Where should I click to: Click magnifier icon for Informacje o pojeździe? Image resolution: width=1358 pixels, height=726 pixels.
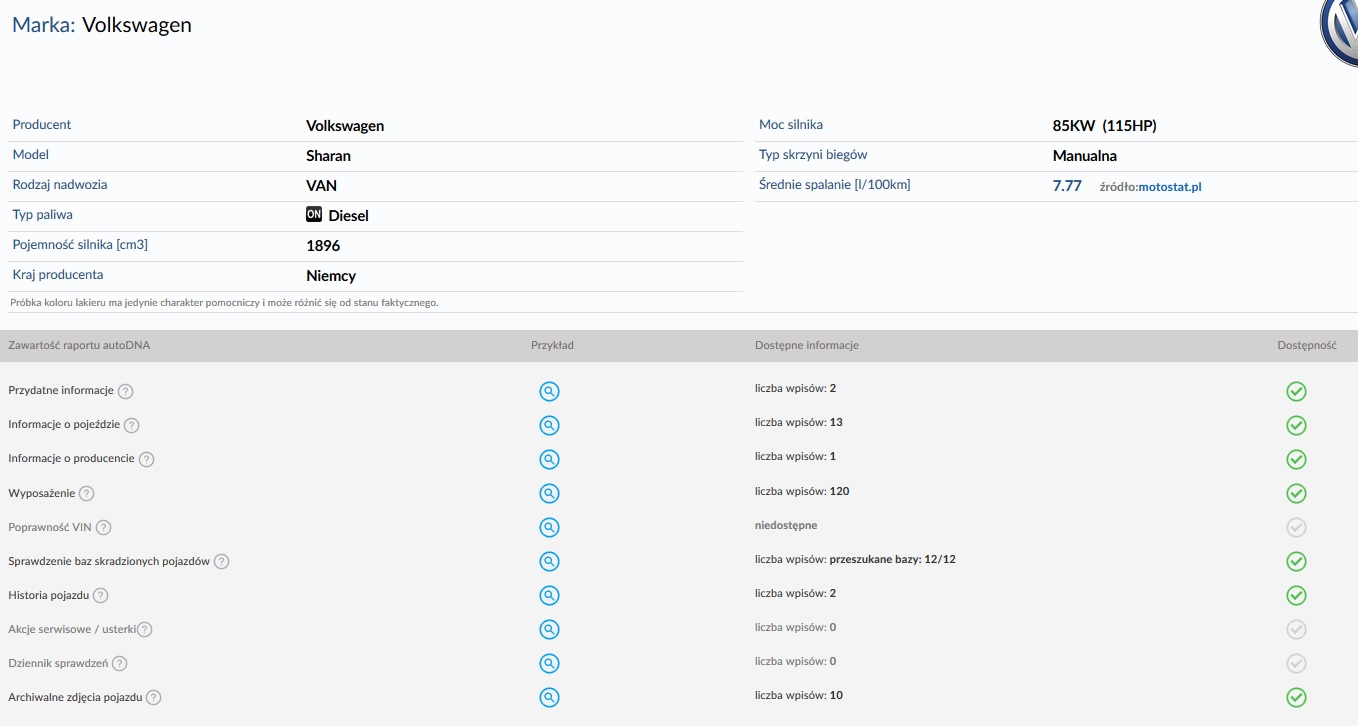coord(549,425)
